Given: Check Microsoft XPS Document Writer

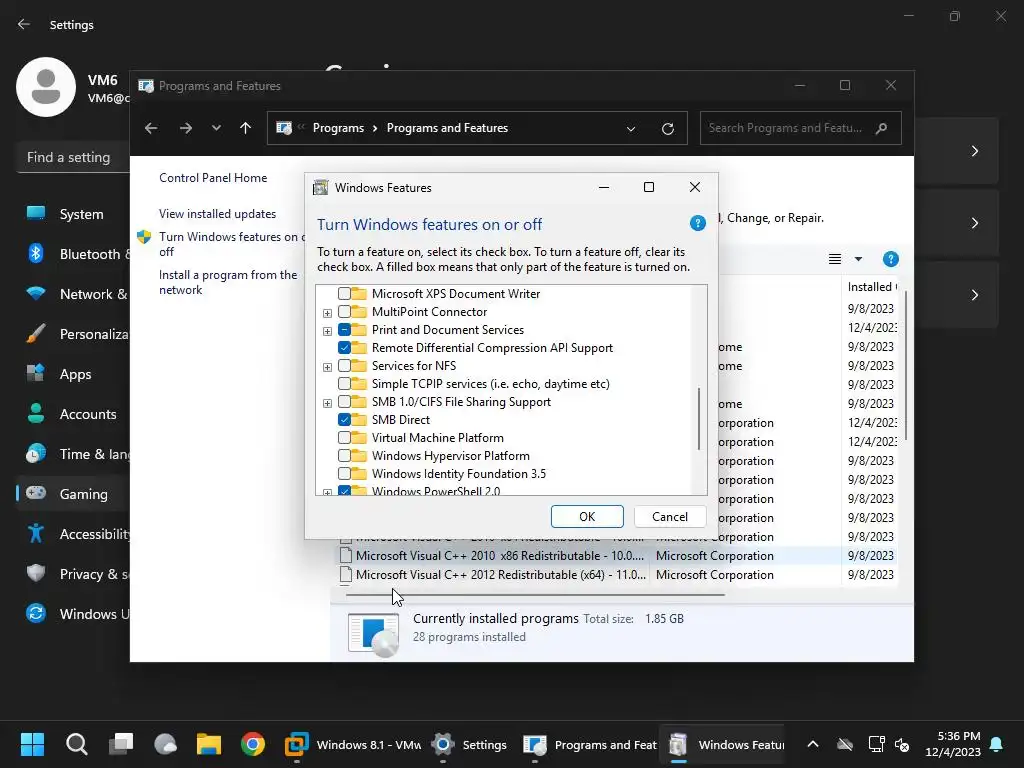Looking at the screenshot, I should click(x=344, y=294).
